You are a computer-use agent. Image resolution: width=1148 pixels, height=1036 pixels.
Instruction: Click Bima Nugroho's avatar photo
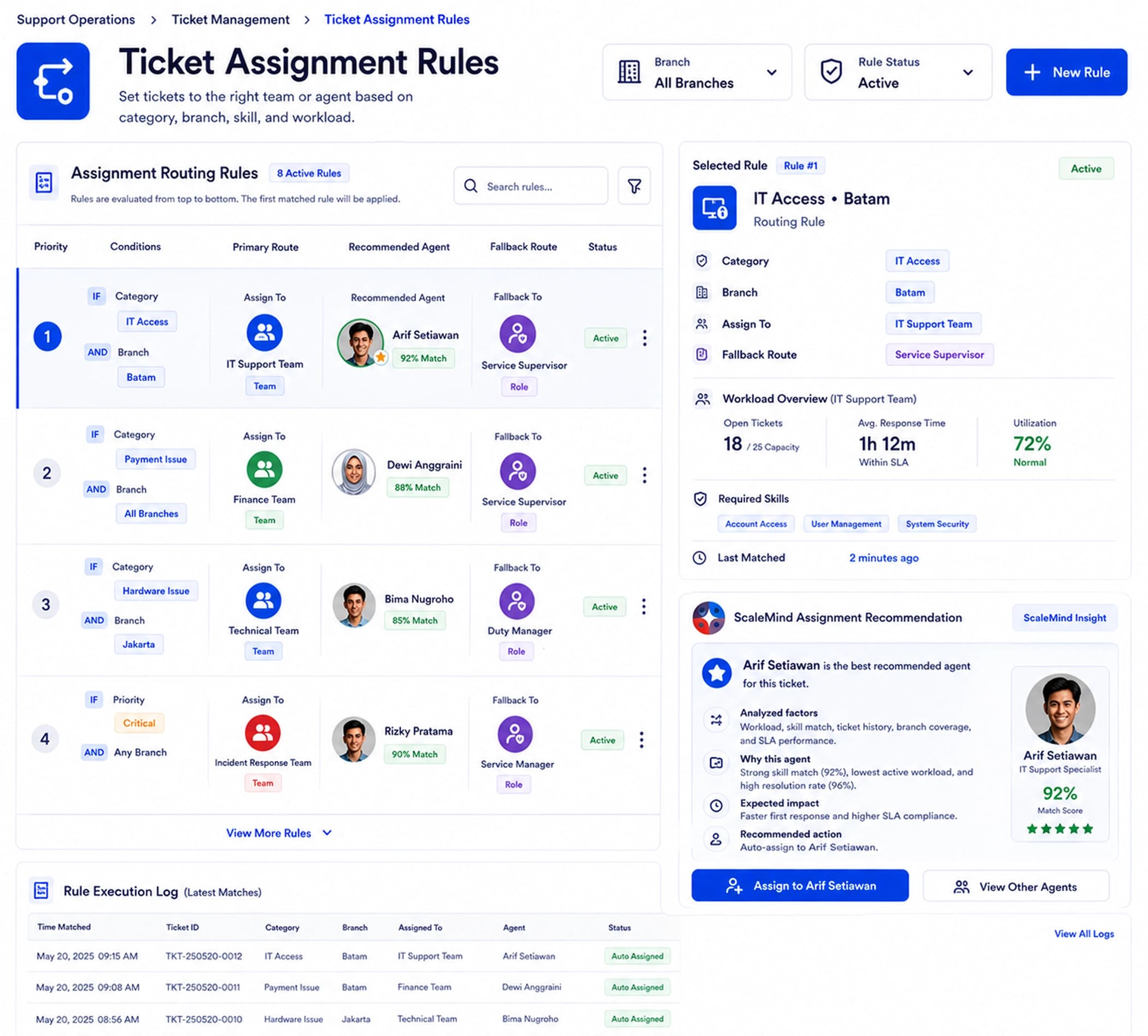coord(354,605)
